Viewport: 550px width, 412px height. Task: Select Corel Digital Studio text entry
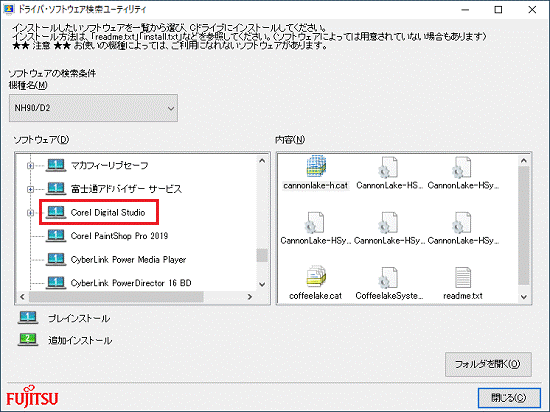coord(108,212)
